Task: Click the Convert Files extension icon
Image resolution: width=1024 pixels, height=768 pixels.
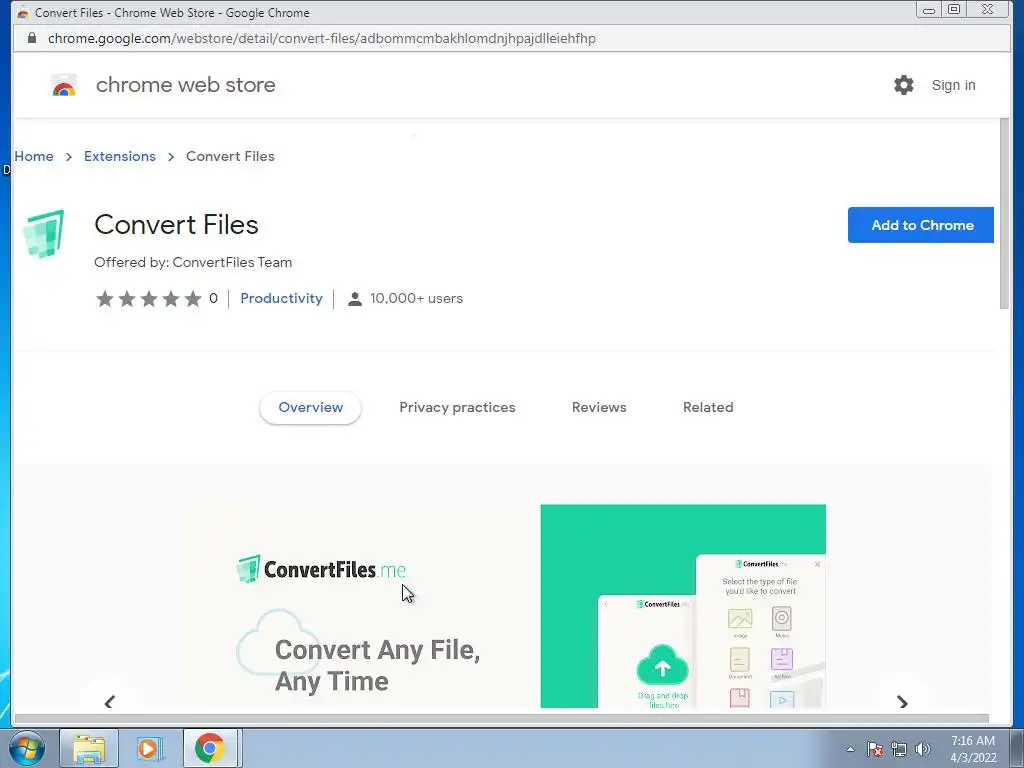Action: click(x=44, y=234)
